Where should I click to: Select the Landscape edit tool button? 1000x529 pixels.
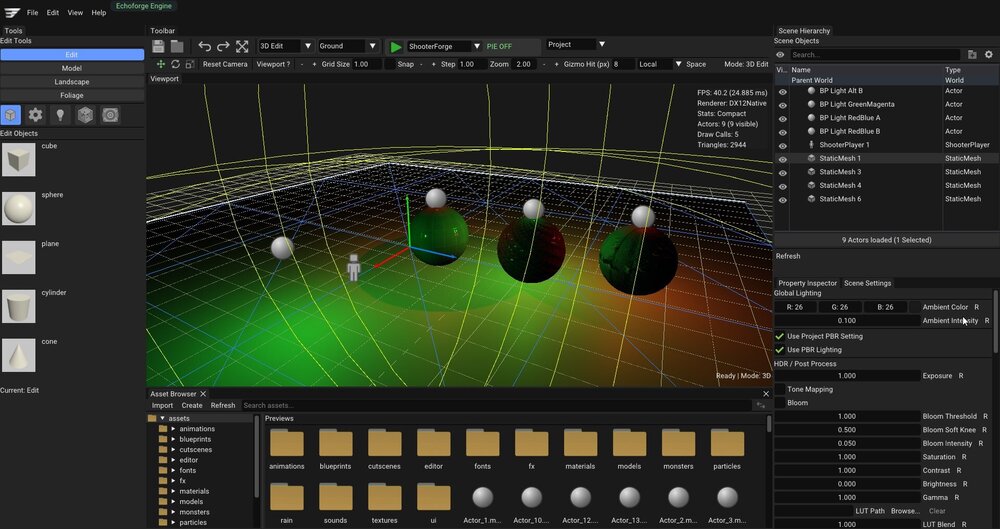click(72, 82)
